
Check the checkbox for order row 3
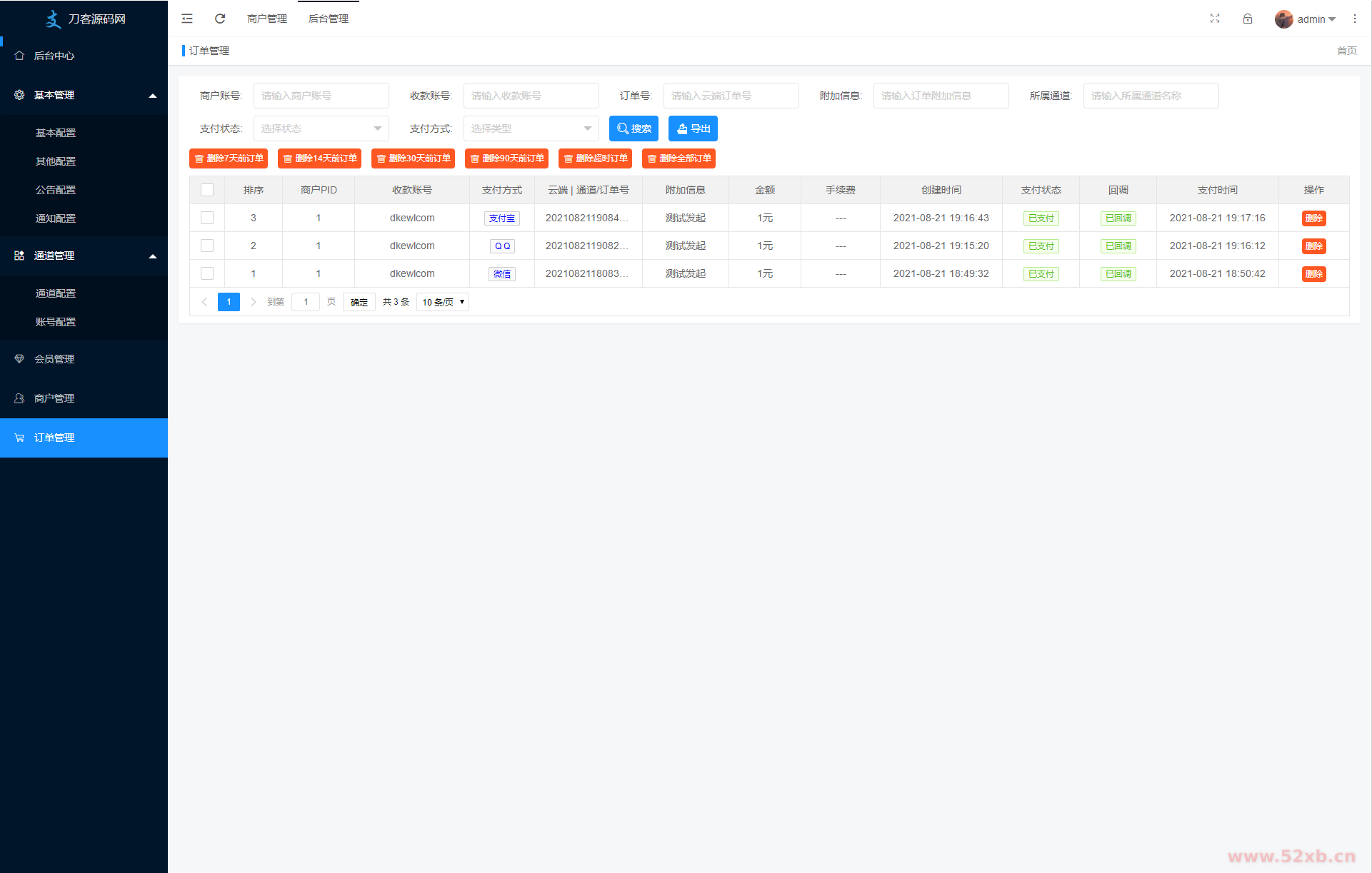207,218
